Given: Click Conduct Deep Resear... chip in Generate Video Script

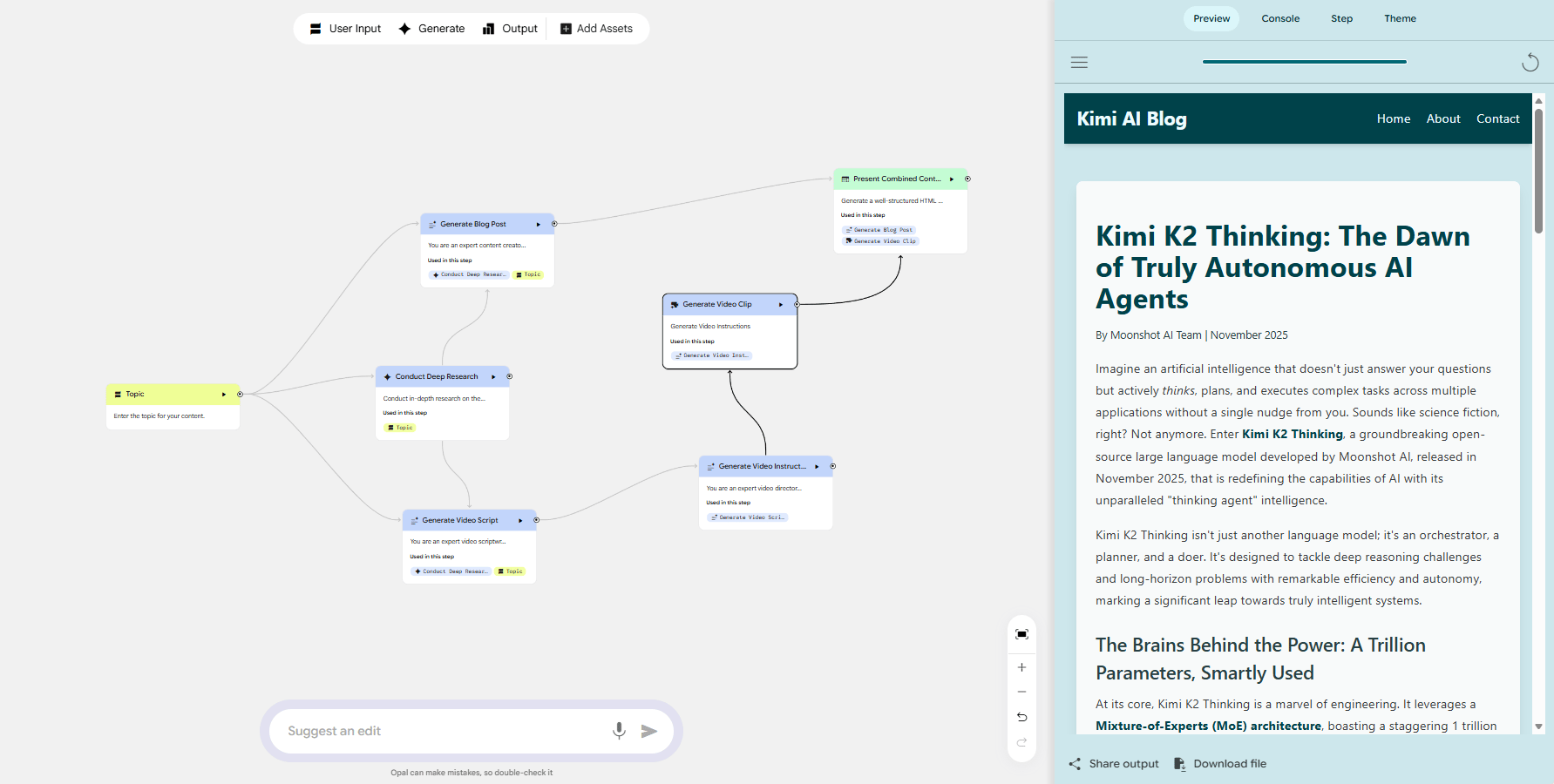Looking at the screenshot, I should coord(451,571).
